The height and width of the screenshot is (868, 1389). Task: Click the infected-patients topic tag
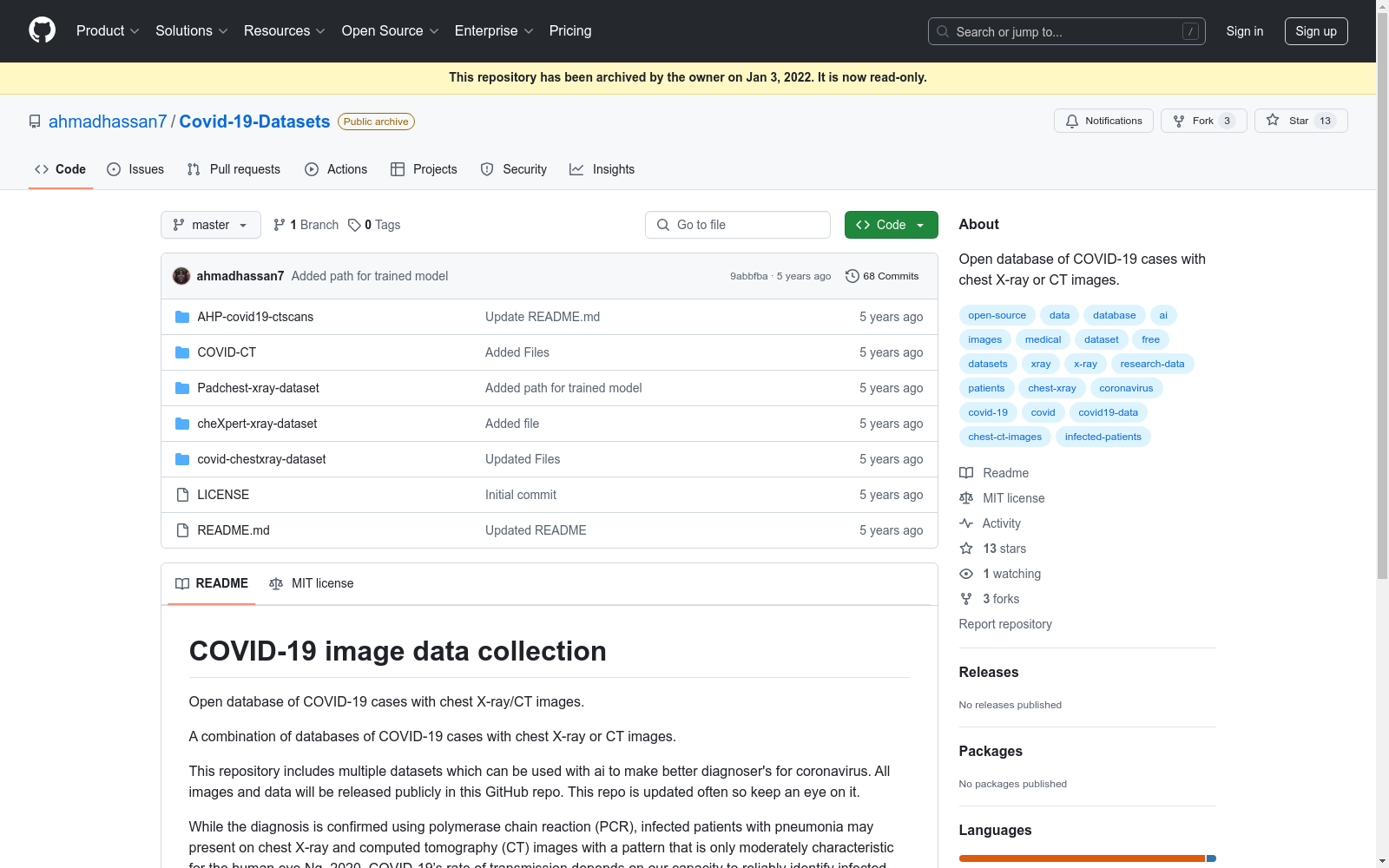1103,437
